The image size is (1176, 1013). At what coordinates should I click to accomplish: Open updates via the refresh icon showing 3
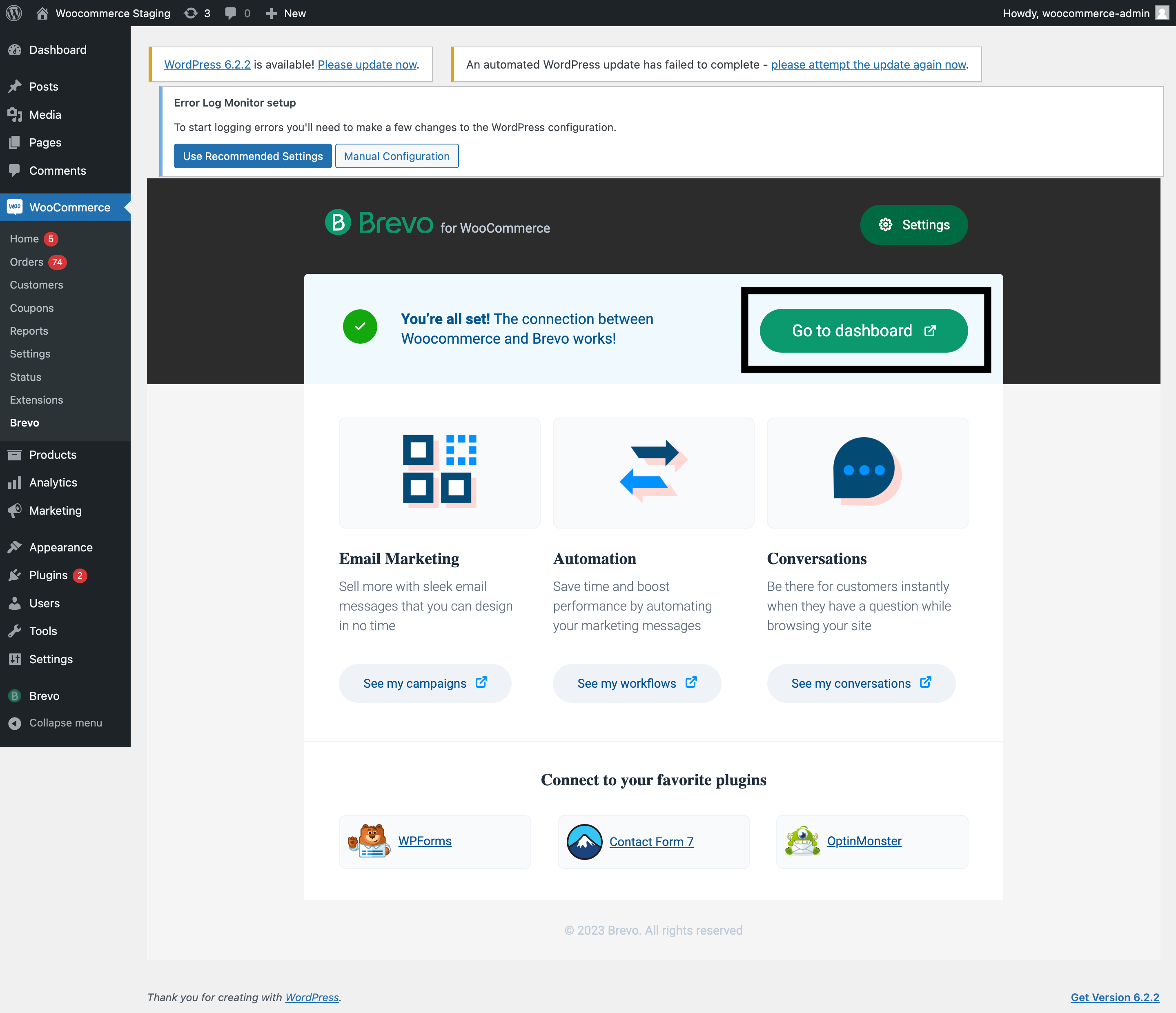(x=191, y=13)
